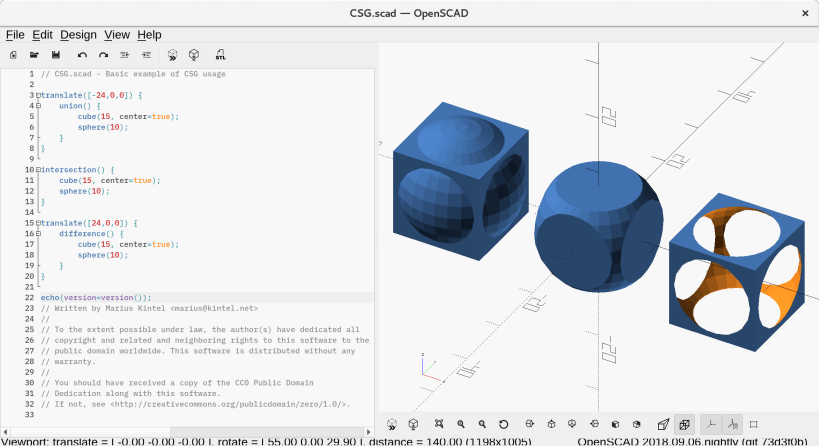819x446 pixels.
Task: Click 'translate([24,0,0]) {' on line 15
Action: [89, 223]
